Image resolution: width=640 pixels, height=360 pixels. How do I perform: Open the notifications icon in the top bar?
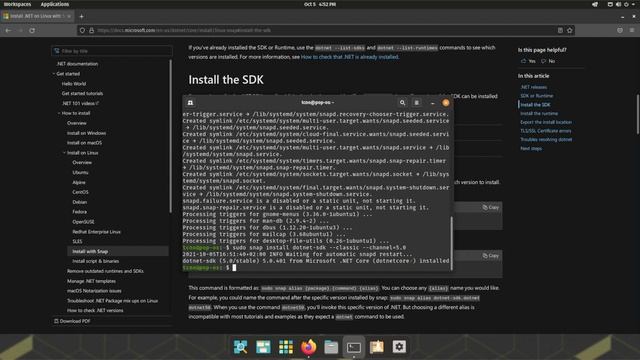pos(595,4)
